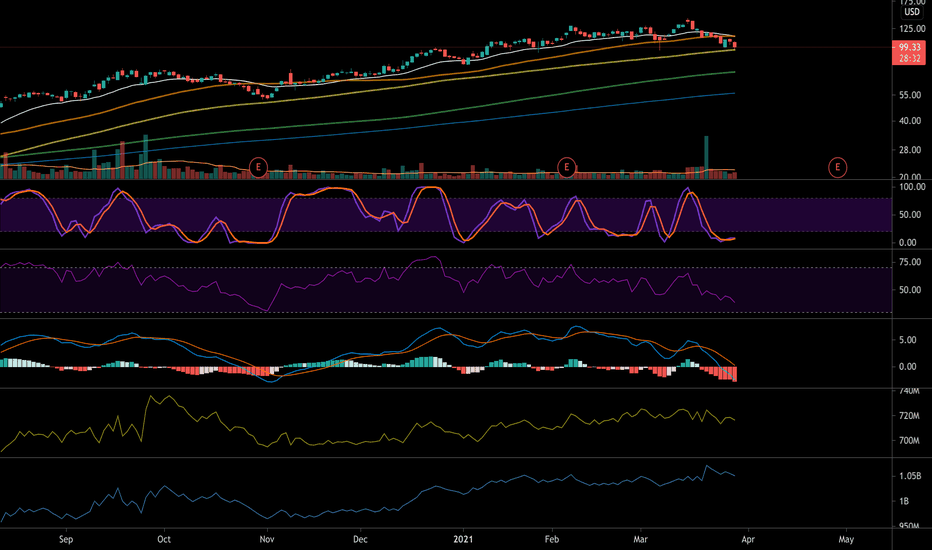Screen dimensions: 932x550
Task: Click the Sep date label
Action: coord(66,539)
